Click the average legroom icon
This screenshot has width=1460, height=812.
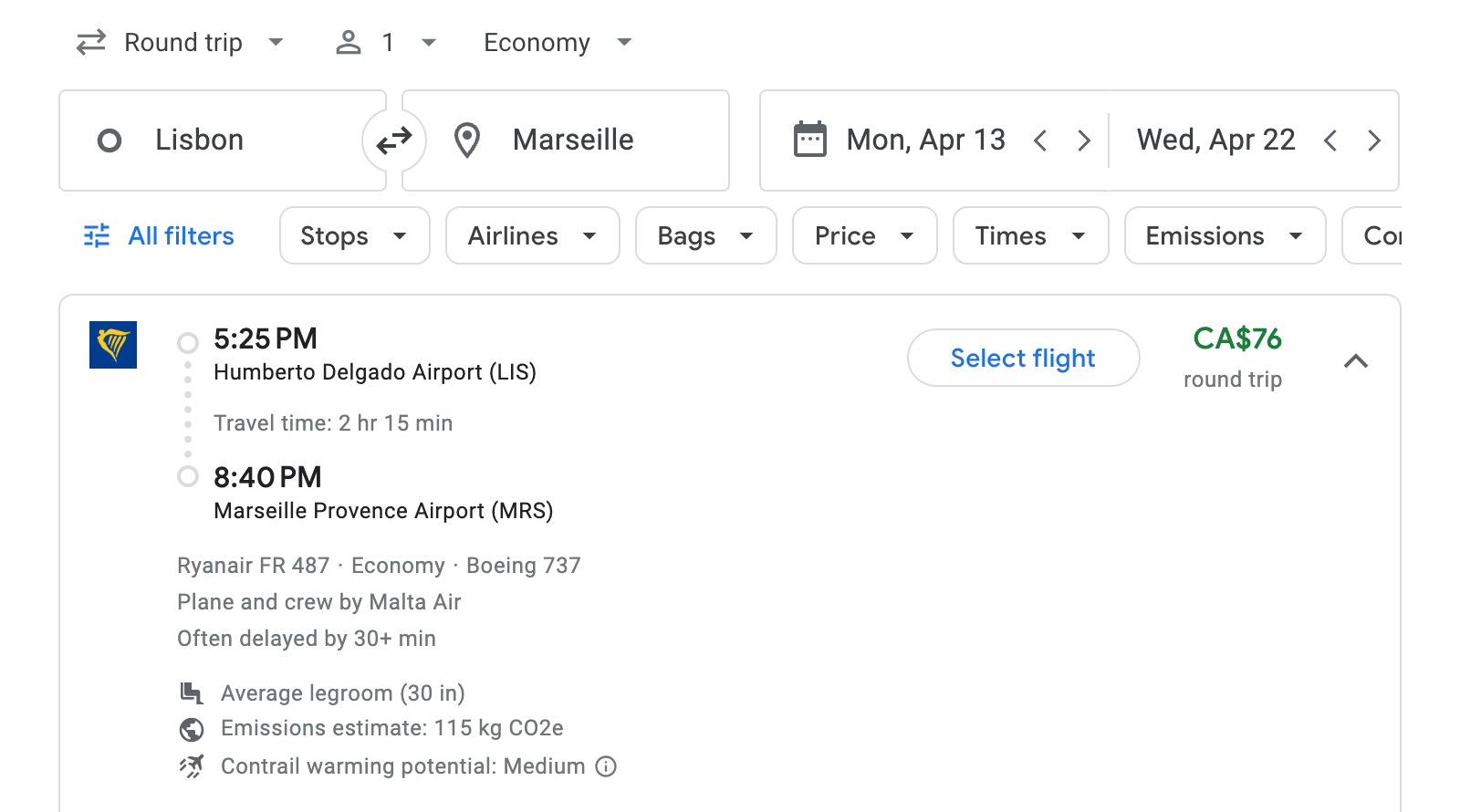pos(191,692)
